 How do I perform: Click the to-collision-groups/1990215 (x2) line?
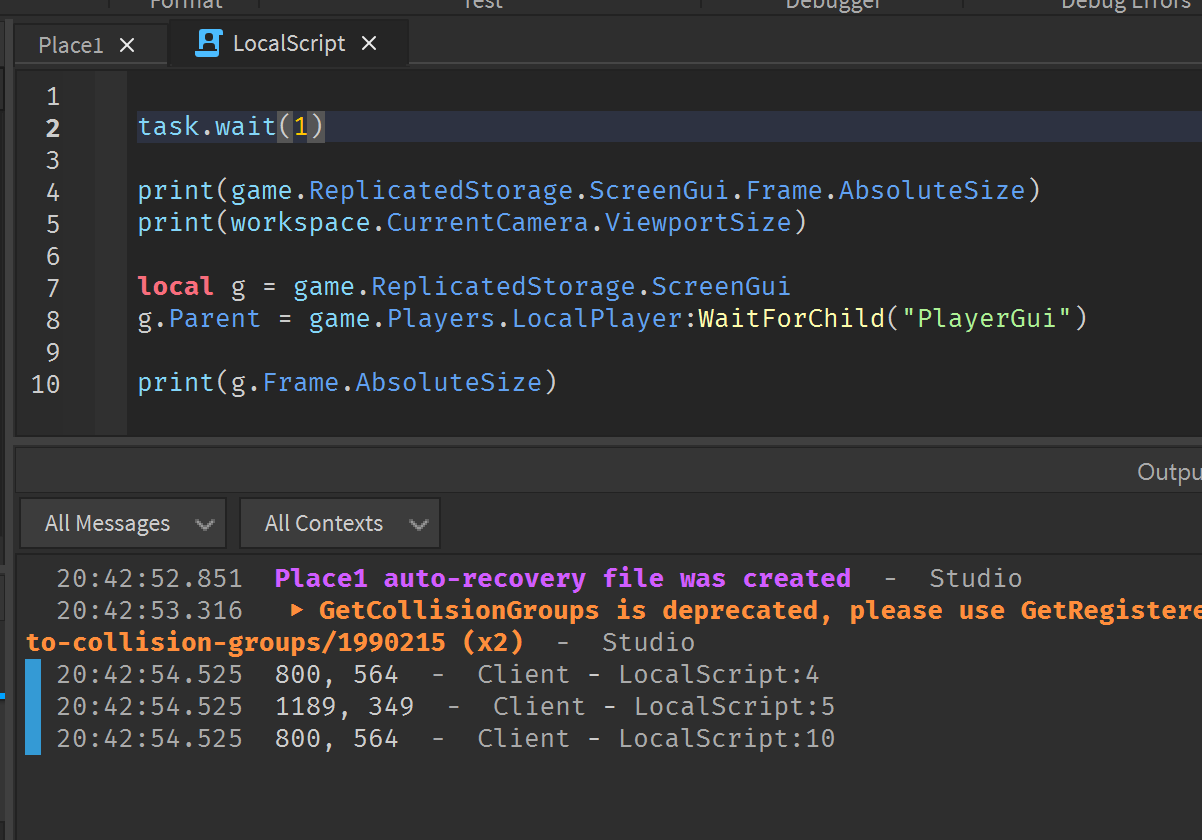point(275,642)
